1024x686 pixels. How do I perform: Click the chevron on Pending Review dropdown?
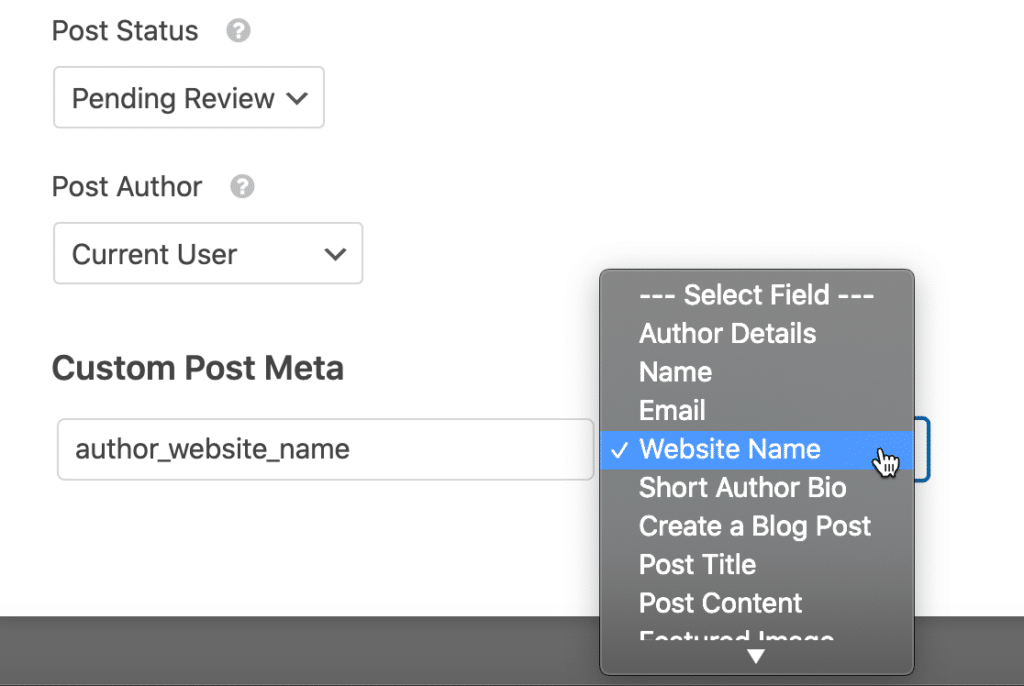pos(297,97)
